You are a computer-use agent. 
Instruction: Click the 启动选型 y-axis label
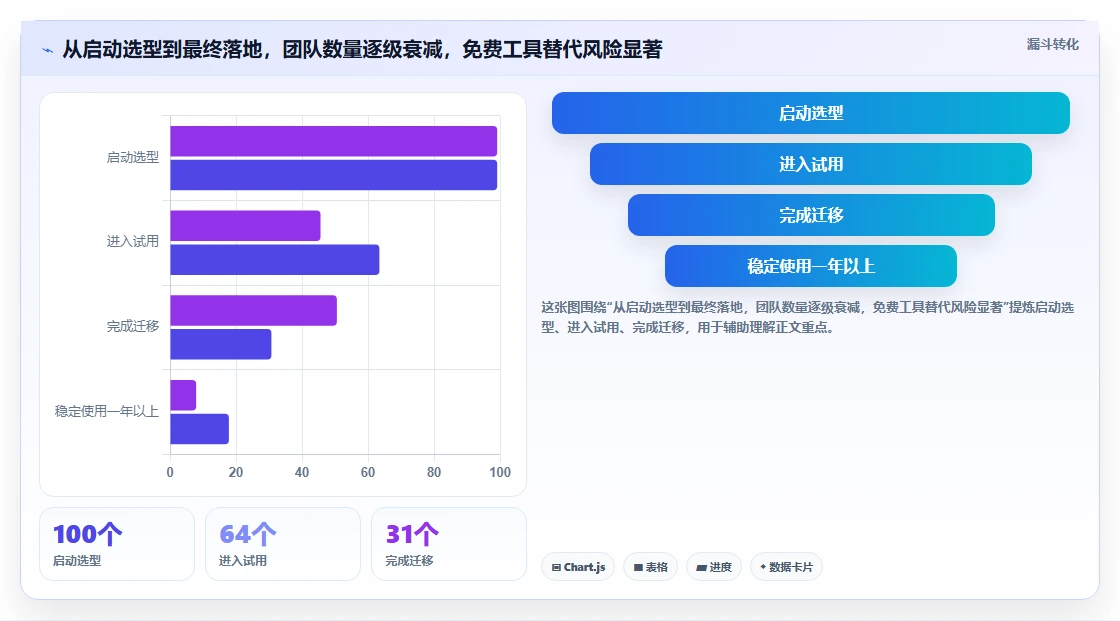tap(133, 157)
